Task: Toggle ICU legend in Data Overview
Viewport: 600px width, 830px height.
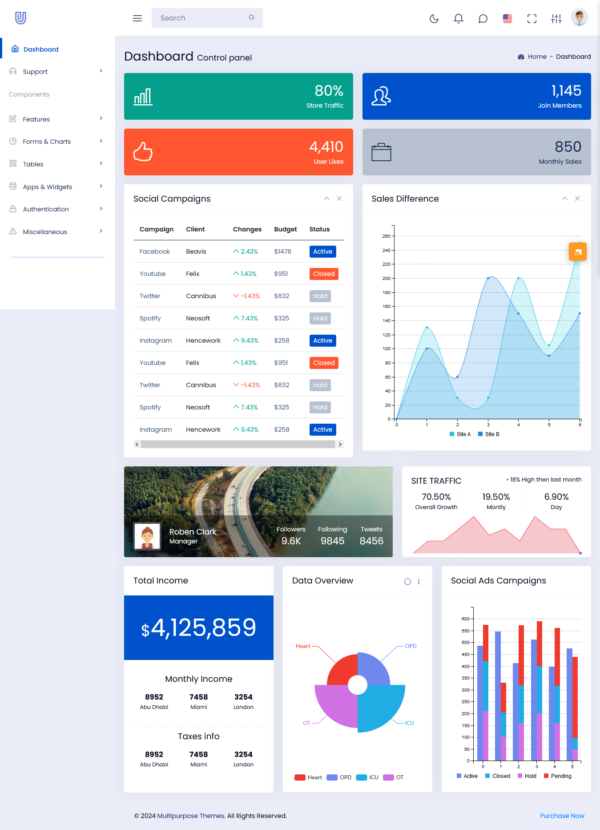Action: click(x=368, y=777)
